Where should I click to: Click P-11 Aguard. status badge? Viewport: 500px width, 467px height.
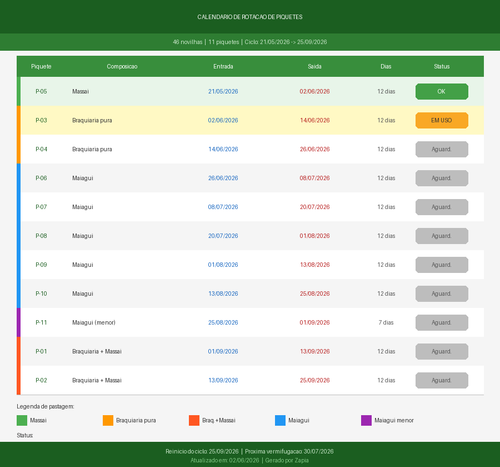[x=442, y=322]
